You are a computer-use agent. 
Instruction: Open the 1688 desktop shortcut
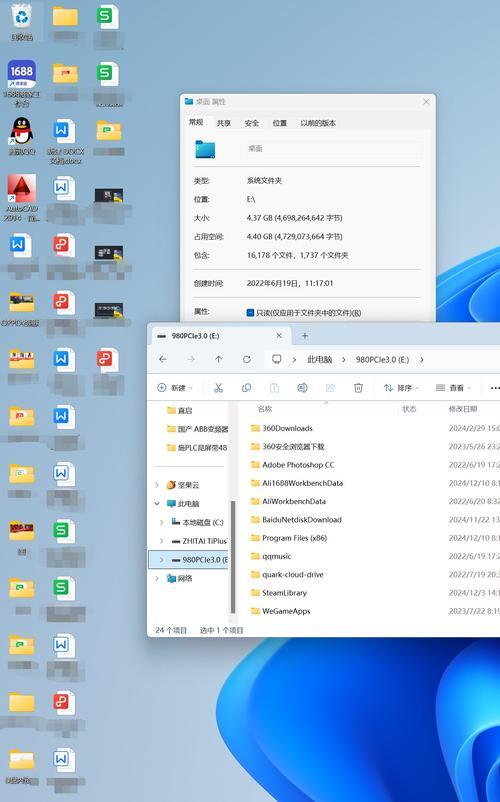(22, 83)
